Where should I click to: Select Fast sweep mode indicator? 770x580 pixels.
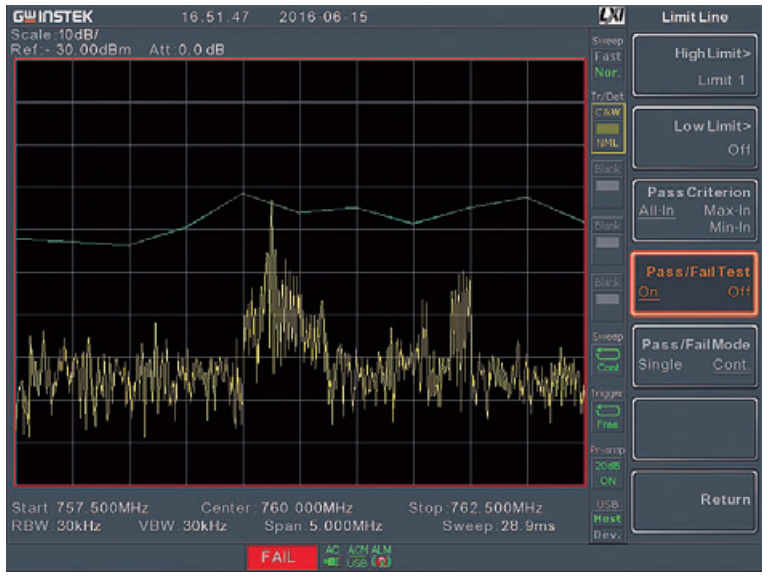click(607, 56)
